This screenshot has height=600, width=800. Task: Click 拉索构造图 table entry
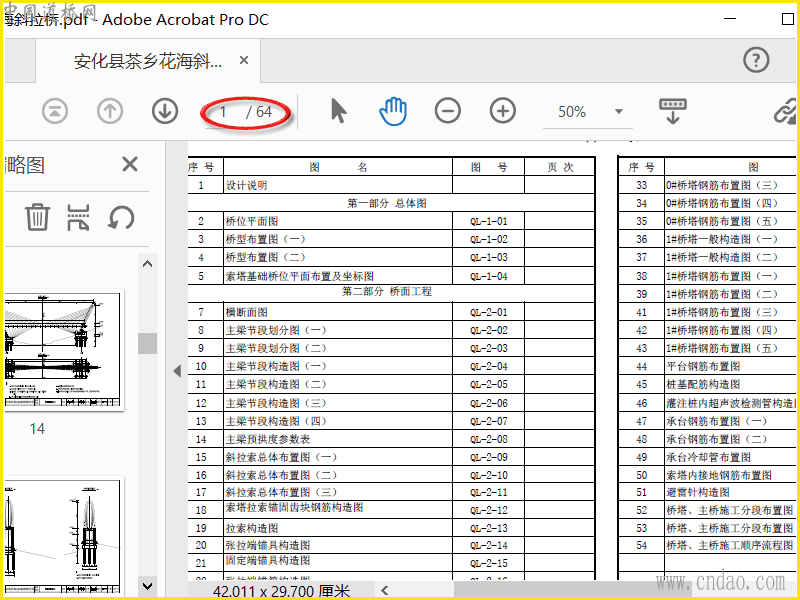(x=252, y=528)
